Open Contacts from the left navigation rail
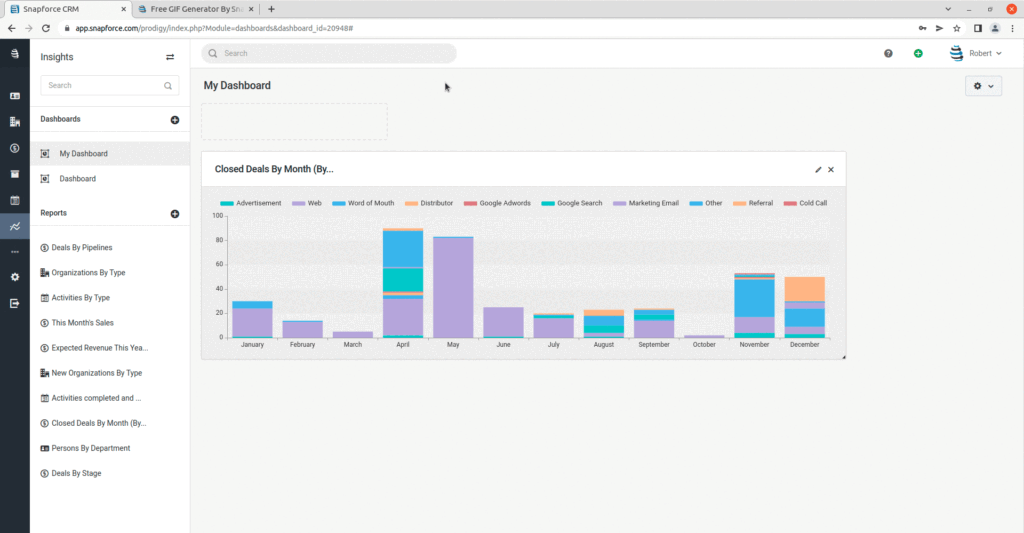1024x533 pixels. pos(15,96)
